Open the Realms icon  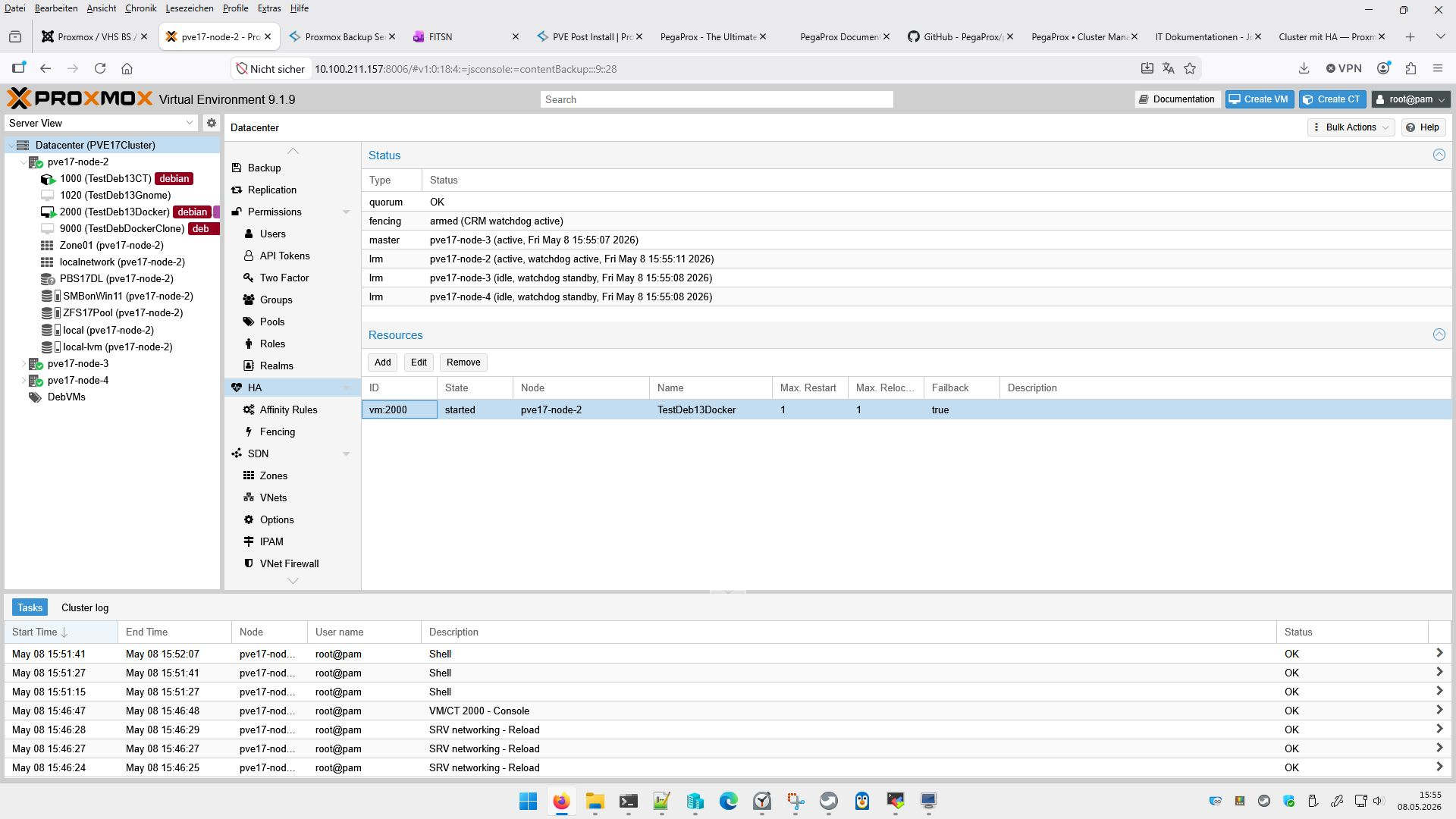coord(249,366)
